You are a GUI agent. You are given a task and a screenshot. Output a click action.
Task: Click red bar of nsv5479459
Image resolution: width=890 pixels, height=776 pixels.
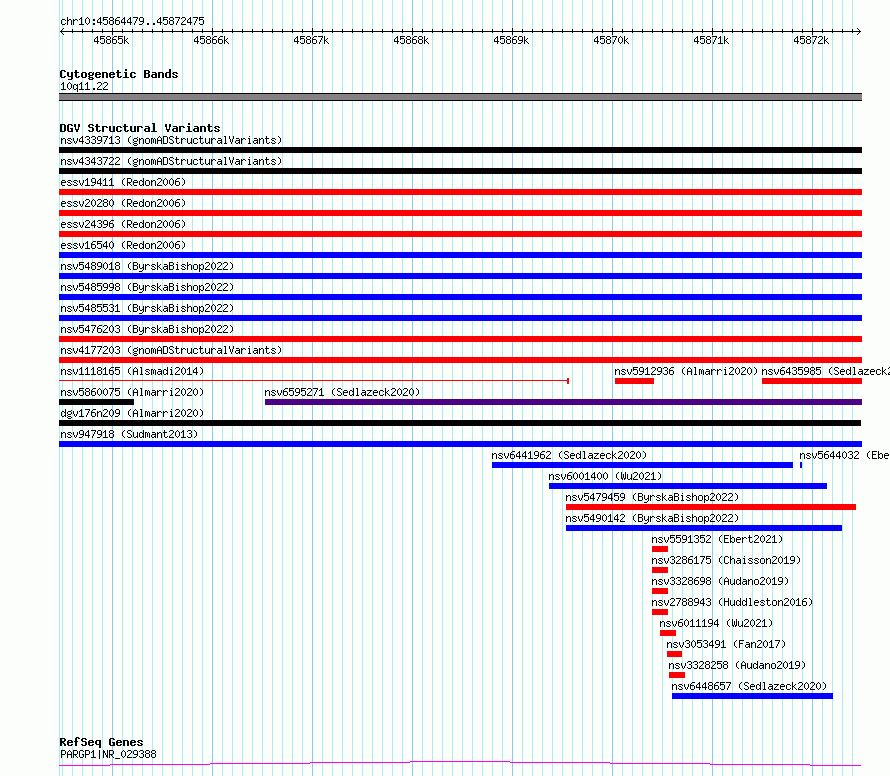[x=711, y=507]
